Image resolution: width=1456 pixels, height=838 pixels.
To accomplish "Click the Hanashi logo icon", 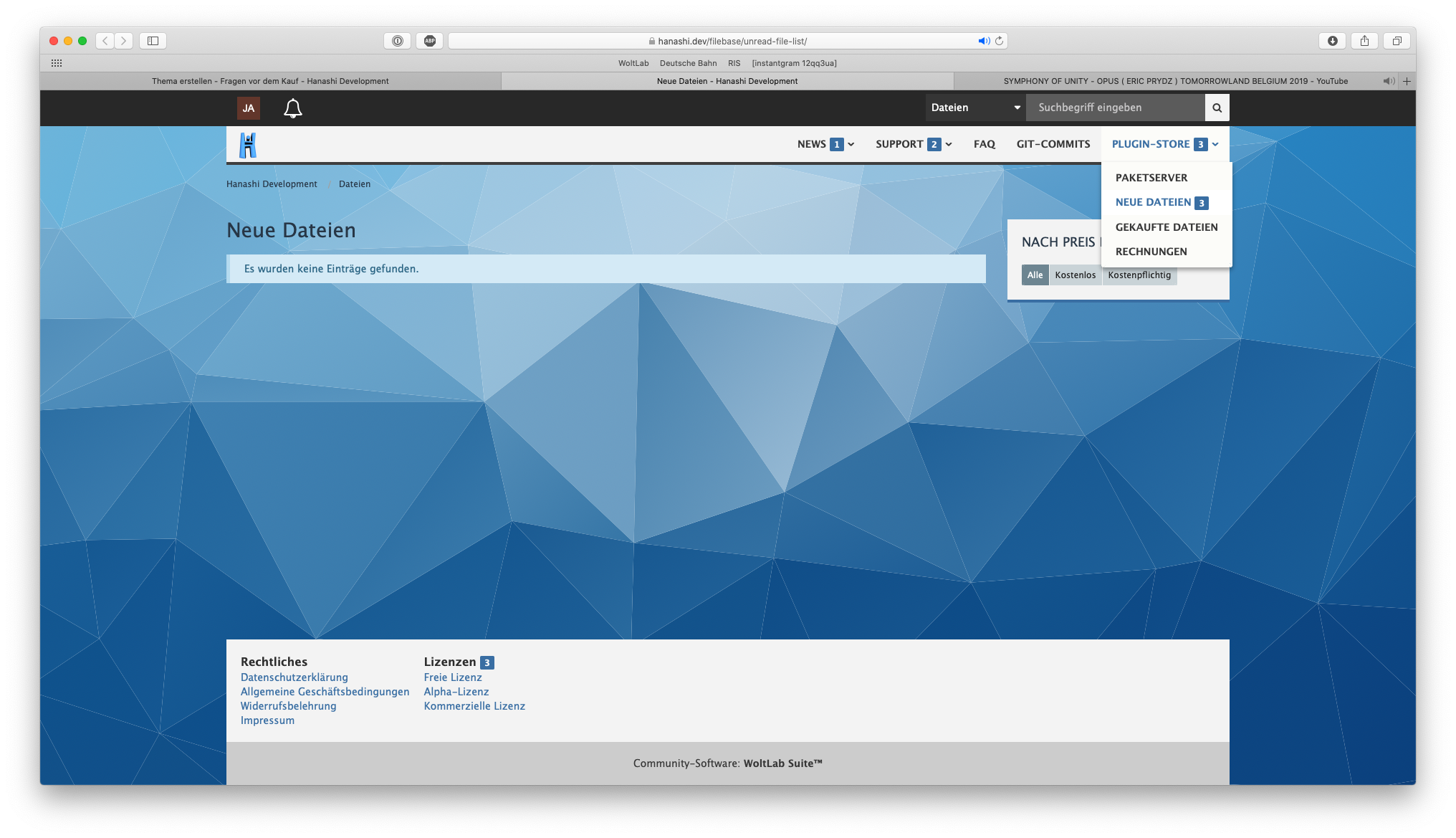I will point(248,145).
